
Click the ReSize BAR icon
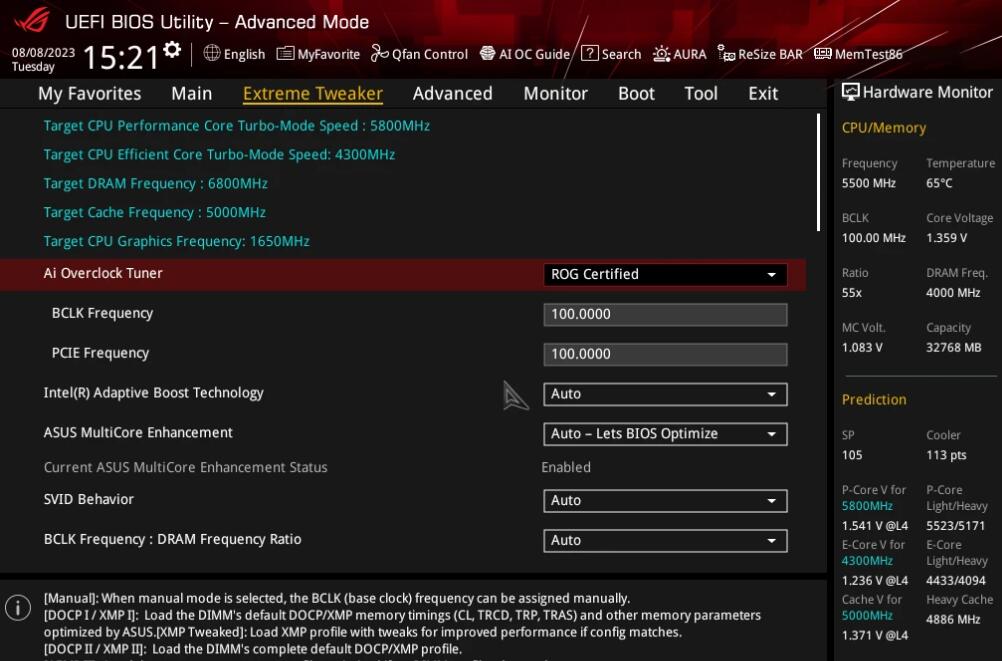pos(760,54)
